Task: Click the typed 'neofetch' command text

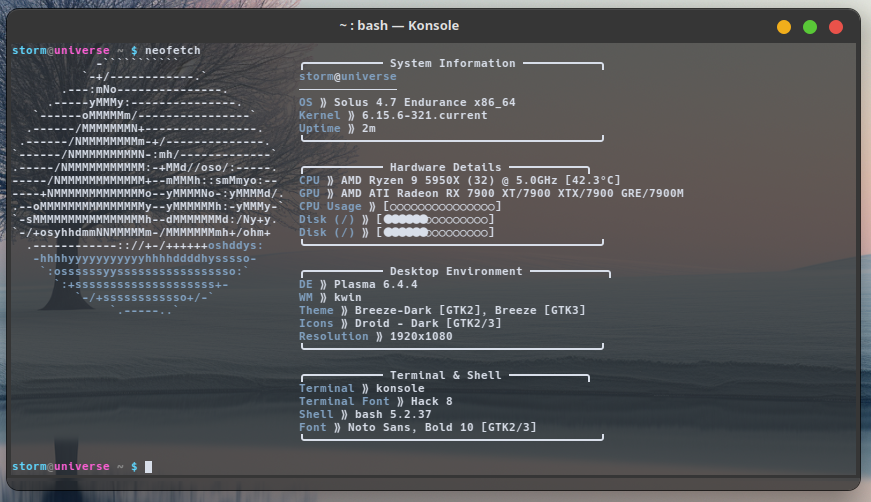Action: (x=173, y=50)
